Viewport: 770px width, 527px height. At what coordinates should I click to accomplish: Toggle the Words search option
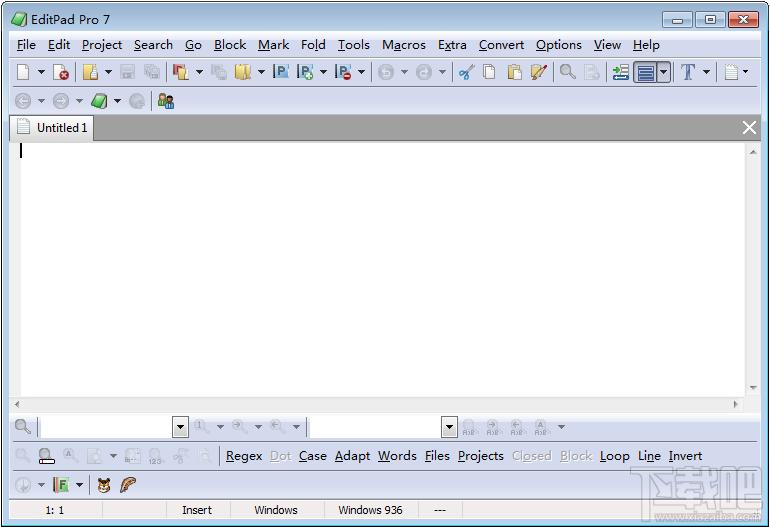(x=397, y=456)
